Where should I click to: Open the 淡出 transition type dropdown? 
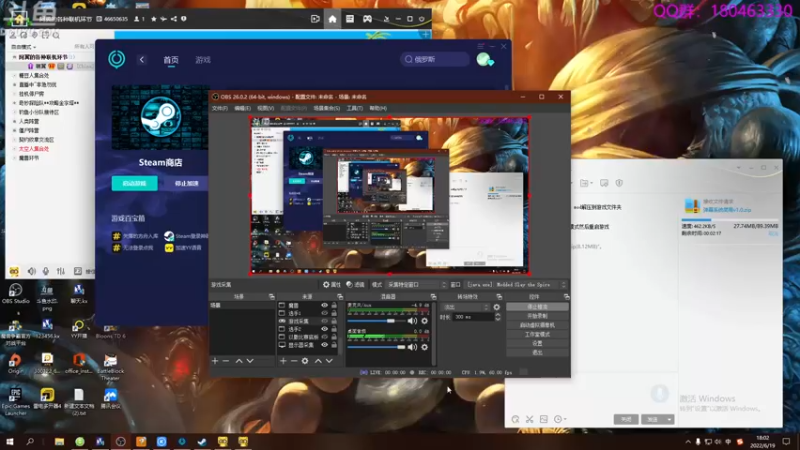pyautogui.click(x=466, y=307)
